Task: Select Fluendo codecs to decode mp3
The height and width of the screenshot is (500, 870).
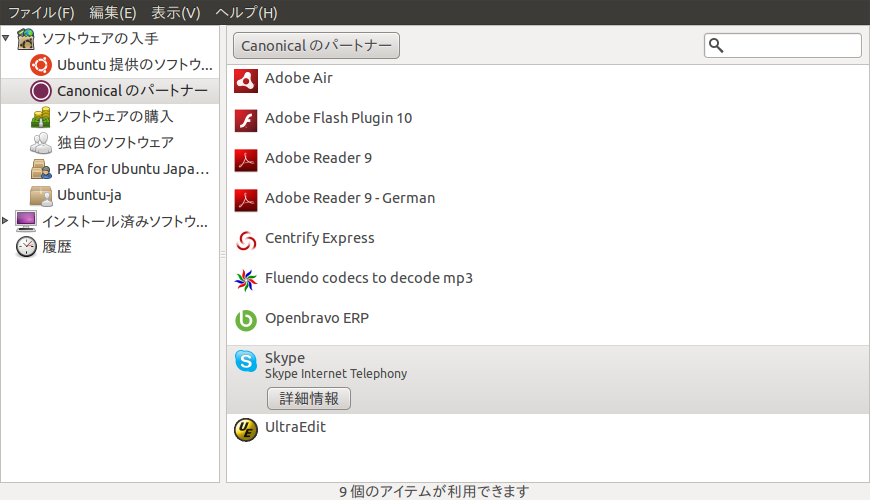Action: point(369,278)
